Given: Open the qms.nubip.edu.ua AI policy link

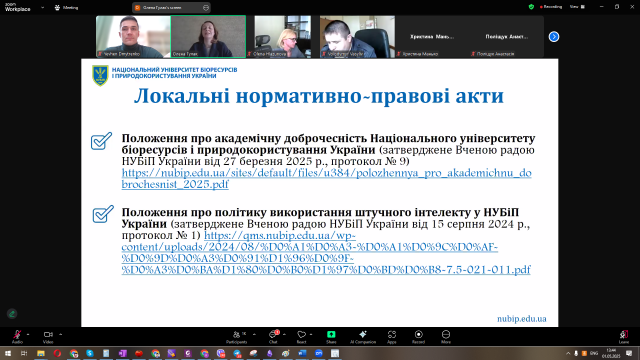Looking at the screenshot, I should tap(326, 253).
